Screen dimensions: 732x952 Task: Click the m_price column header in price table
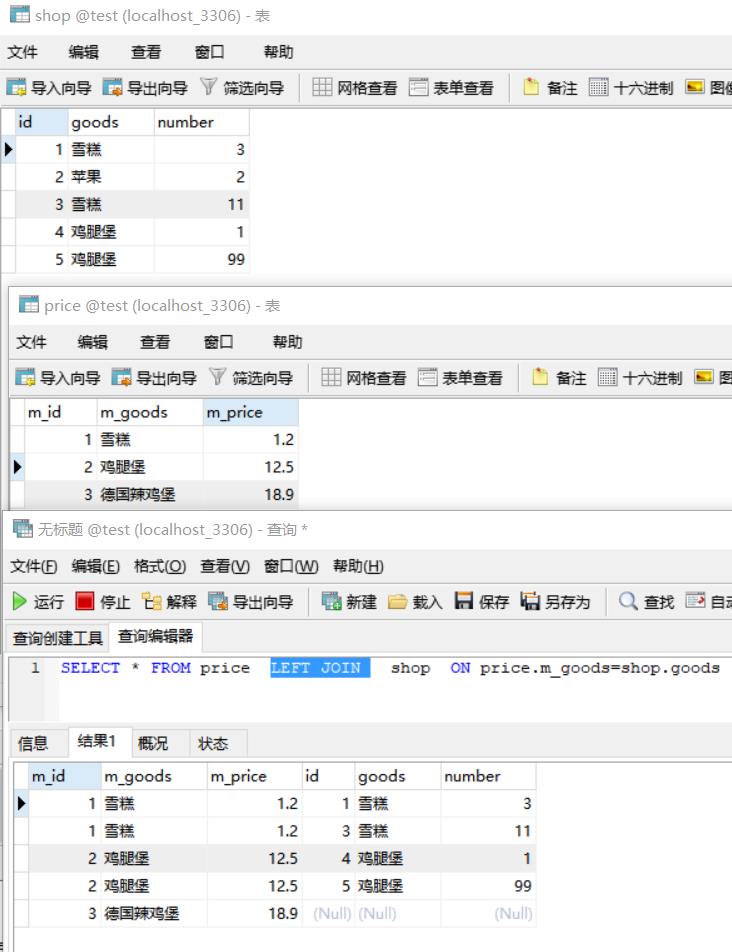pos(235,412)
